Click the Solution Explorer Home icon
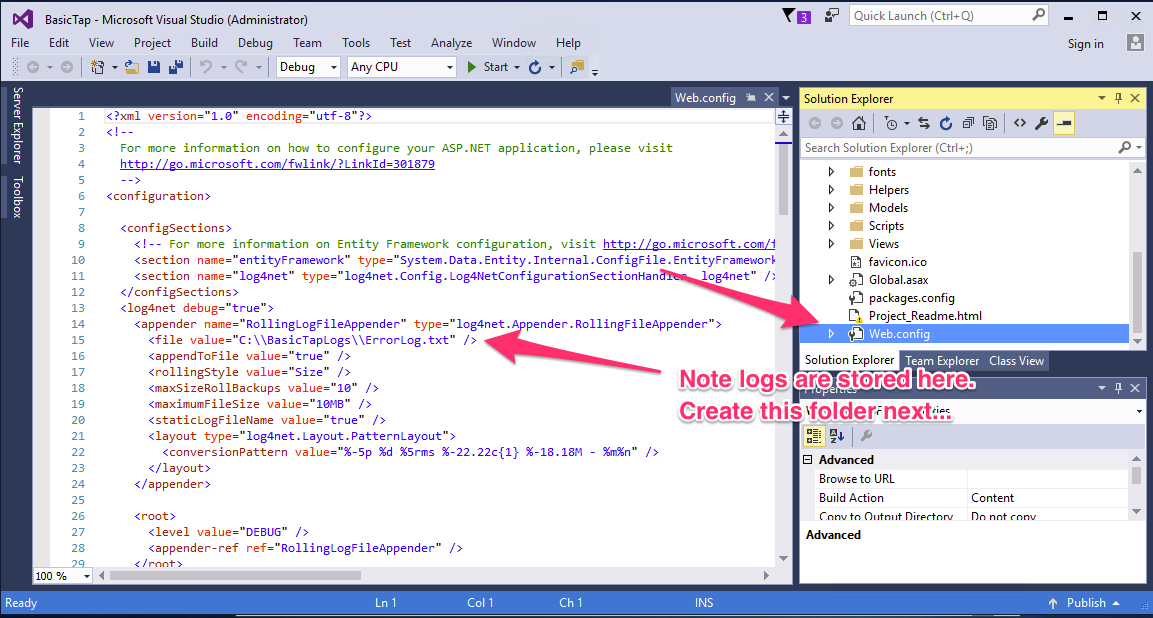The width and height of the screenshot is (1153, 618). coord(858,123)
